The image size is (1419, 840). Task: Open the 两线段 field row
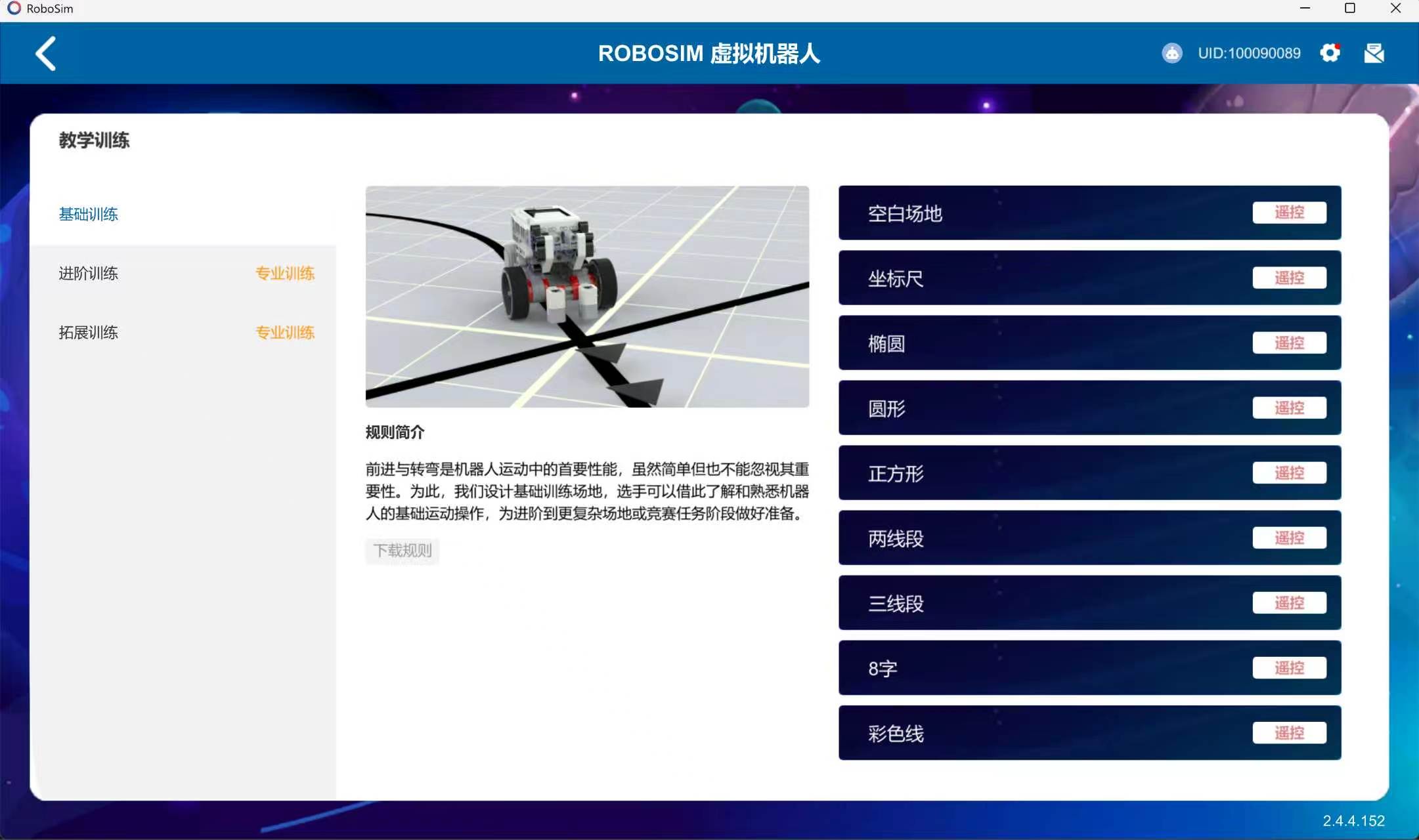pos(1090,537)
